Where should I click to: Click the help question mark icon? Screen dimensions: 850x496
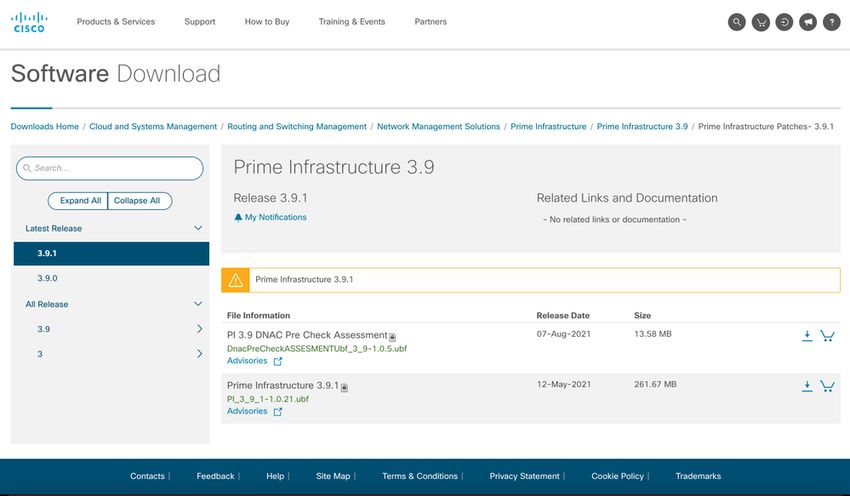[831, 22]
